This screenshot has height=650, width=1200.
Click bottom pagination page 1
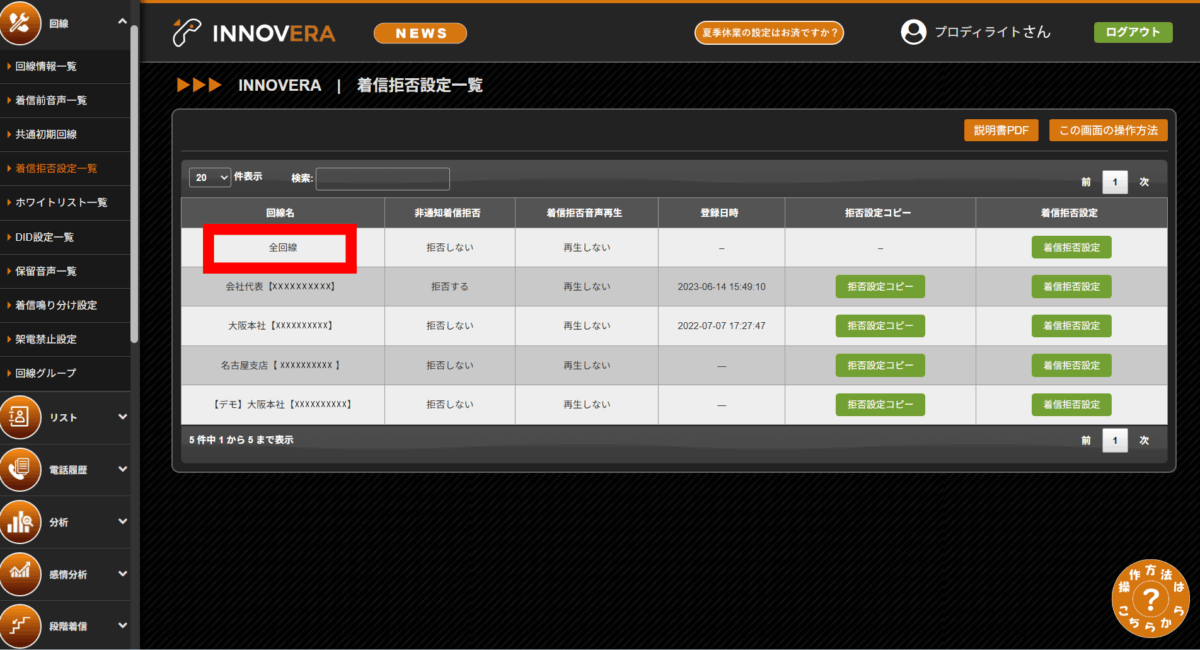(x=1115, y=440)
